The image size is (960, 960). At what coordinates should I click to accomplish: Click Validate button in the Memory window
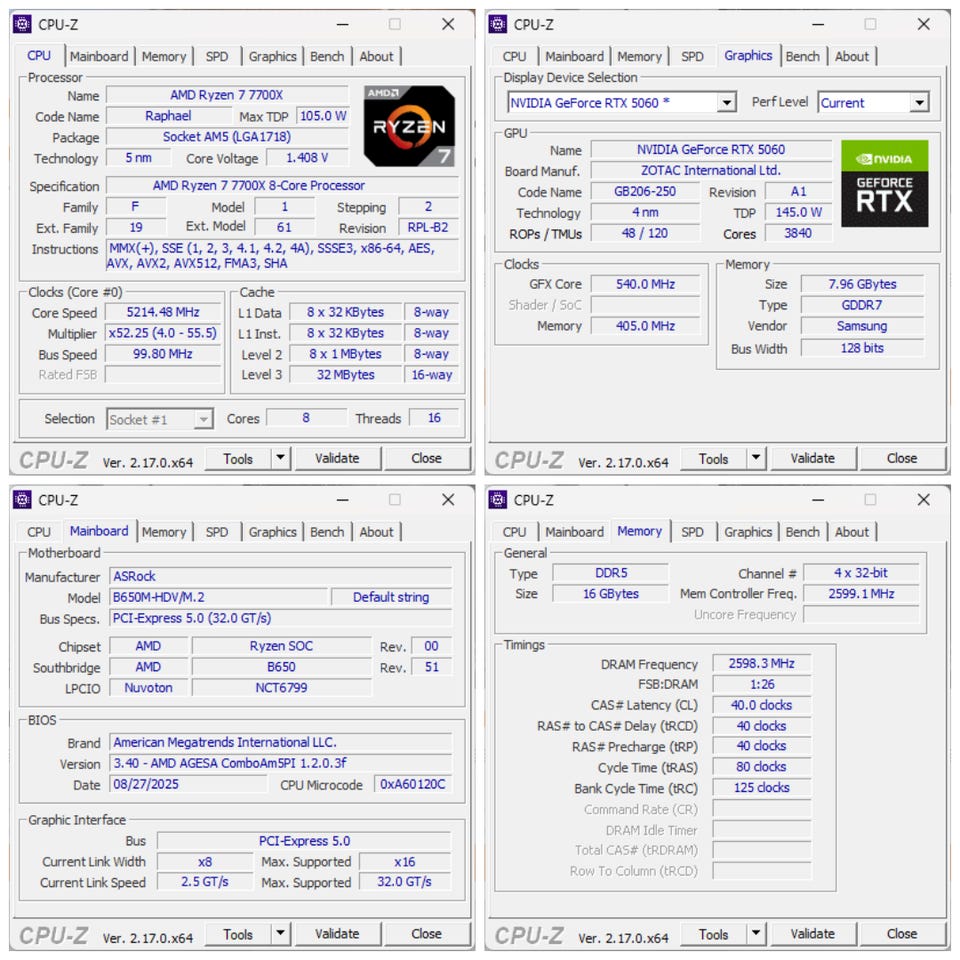pyautogui.click(x=812, y=934)
